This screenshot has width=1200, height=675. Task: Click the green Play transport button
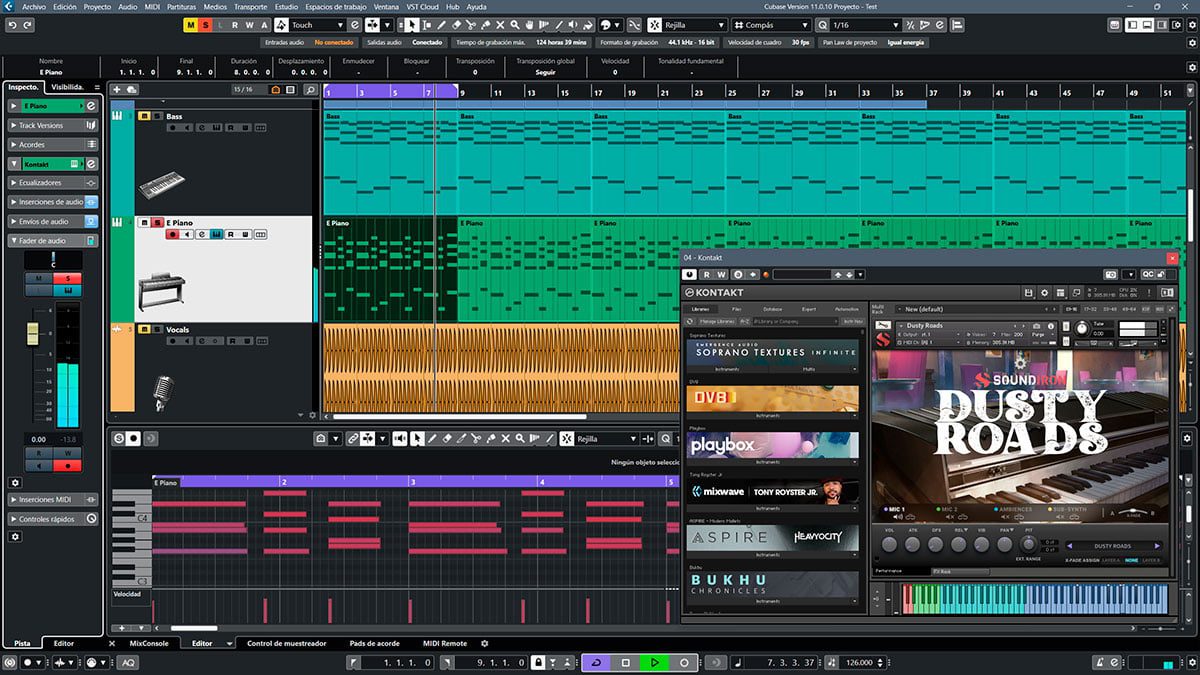tap(655, 662)
